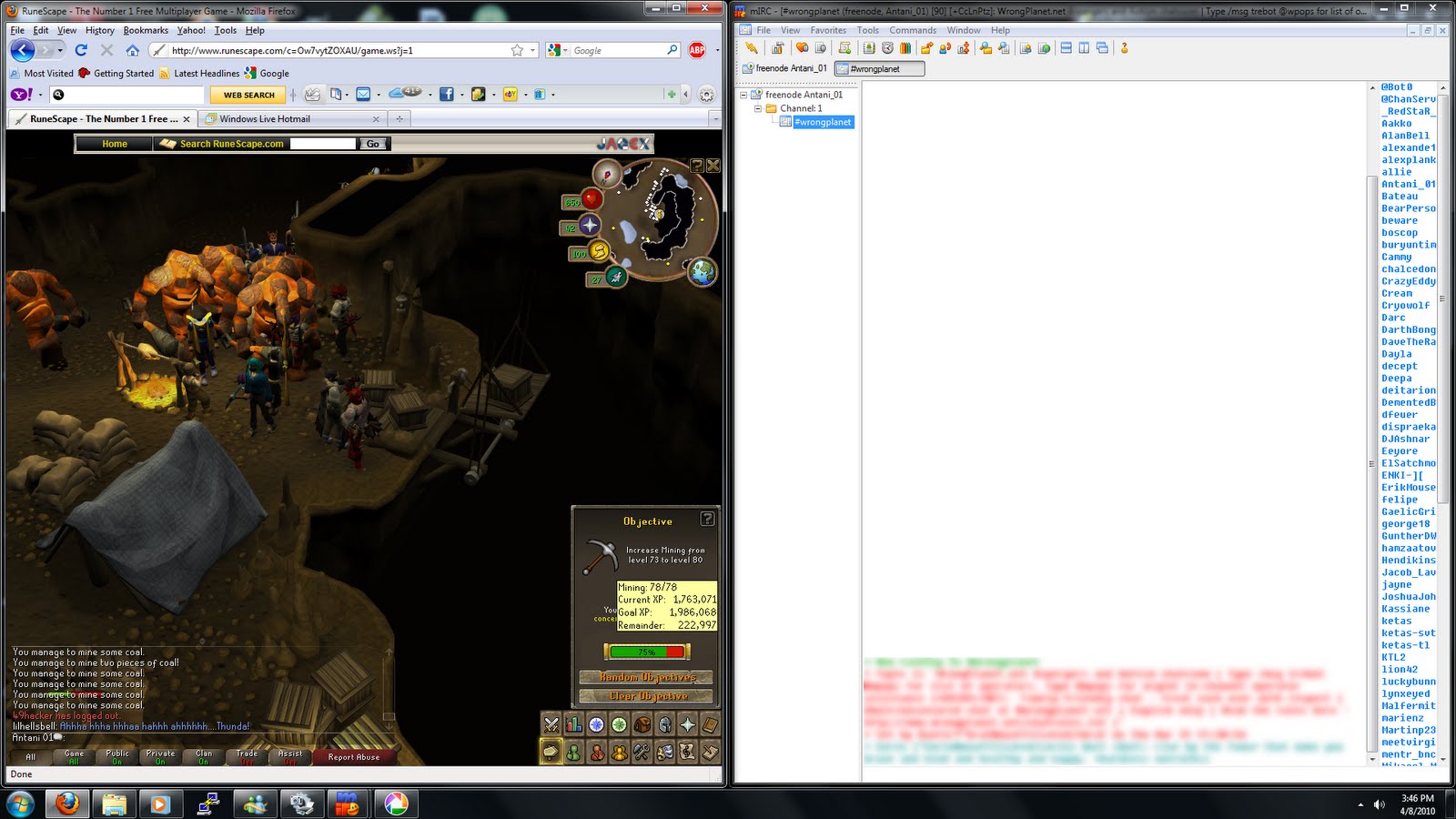Open mIRC Favorites menu
This screenshot has width=1456, height=819.
pos(828,30)
